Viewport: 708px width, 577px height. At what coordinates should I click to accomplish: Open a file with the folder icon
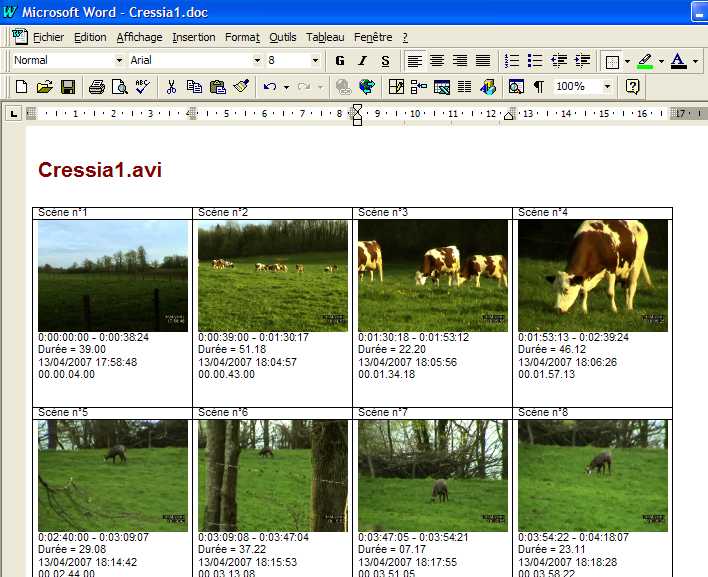44,86
